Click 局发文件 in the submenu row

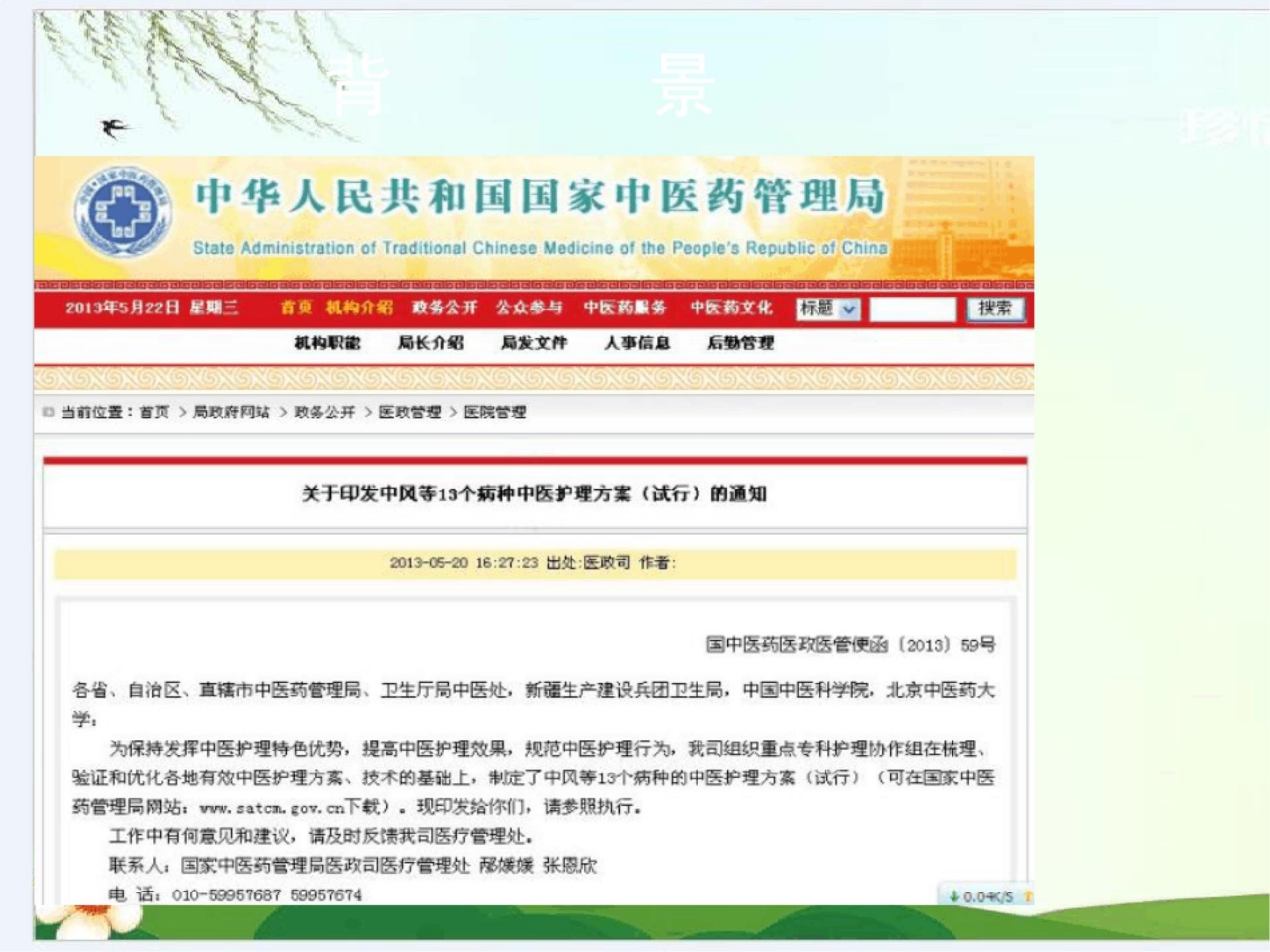pos(536,344)
